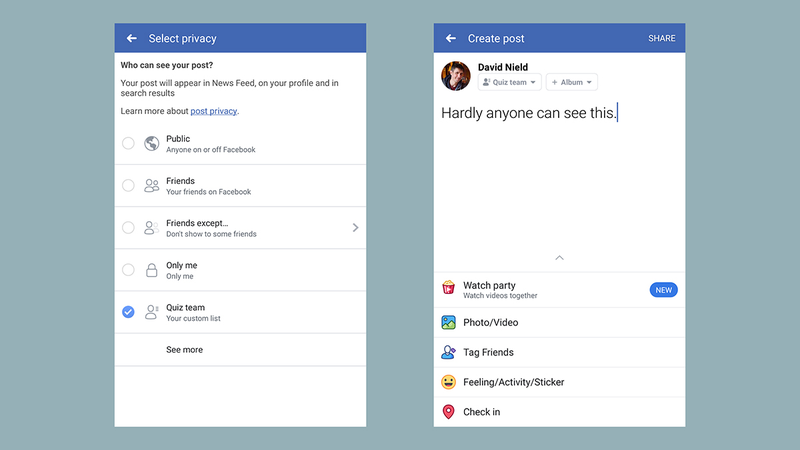
Task: Open the post privacy link
Action: coord(213,111)
